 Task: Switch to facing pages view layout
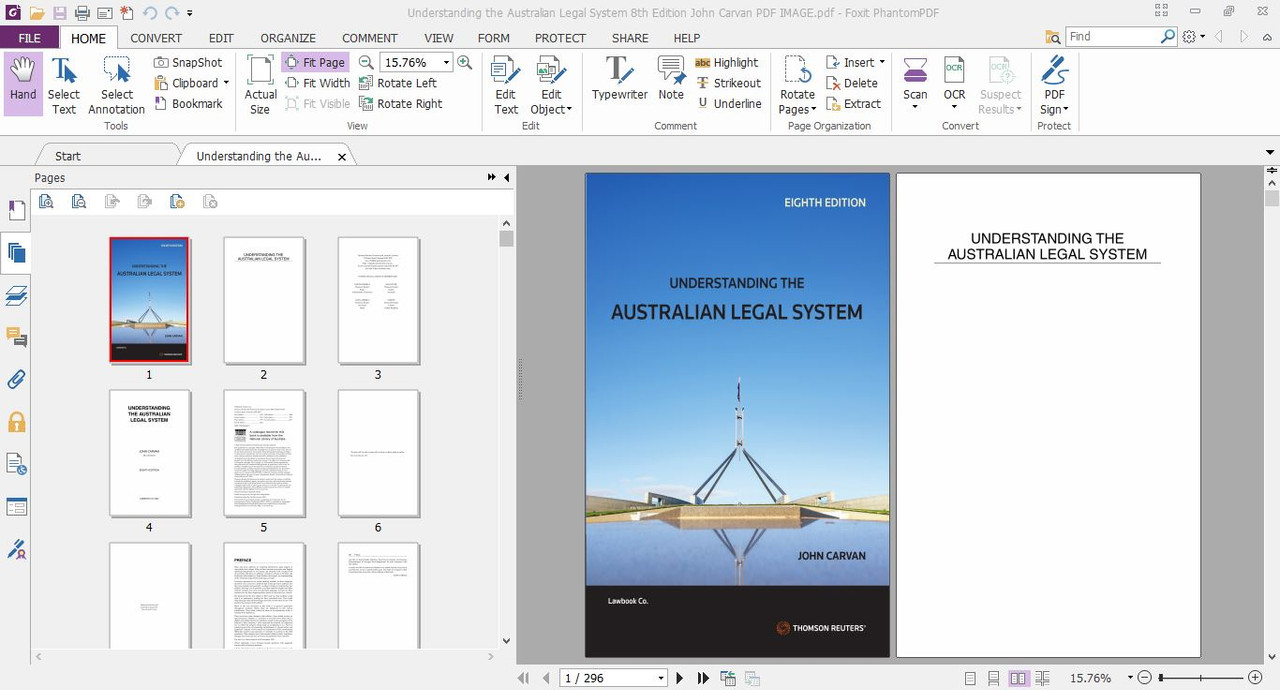[1018, 678]
